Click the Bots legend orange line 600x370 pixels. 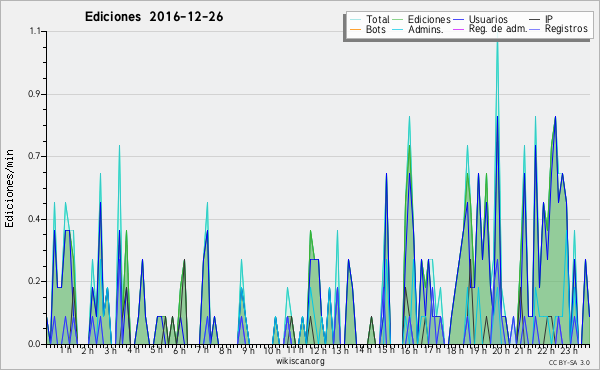tap(355, 29)
